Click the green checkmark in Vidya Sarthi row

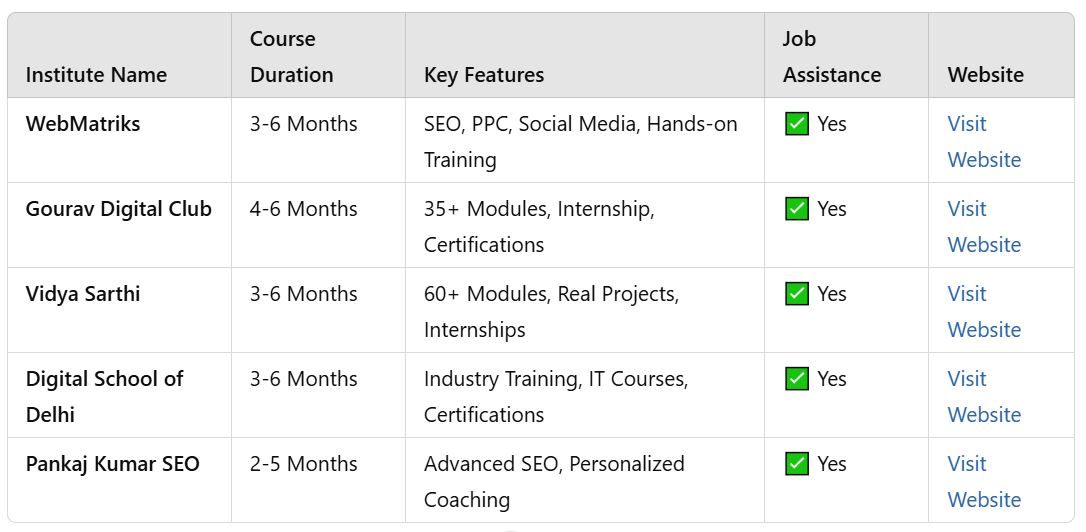click(797, 295)
